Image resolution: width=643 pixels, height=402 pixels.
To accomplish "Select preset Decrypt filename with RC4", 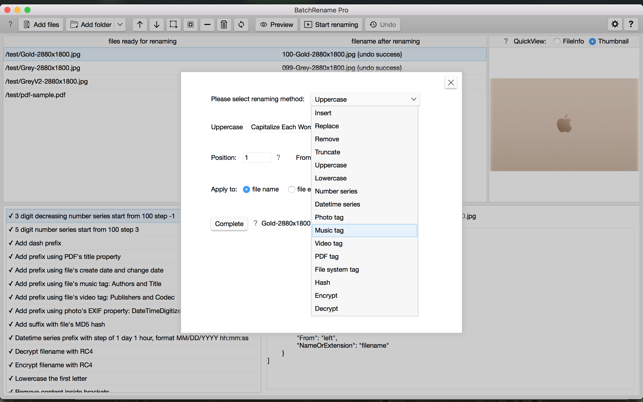I will tap(133, 352).
